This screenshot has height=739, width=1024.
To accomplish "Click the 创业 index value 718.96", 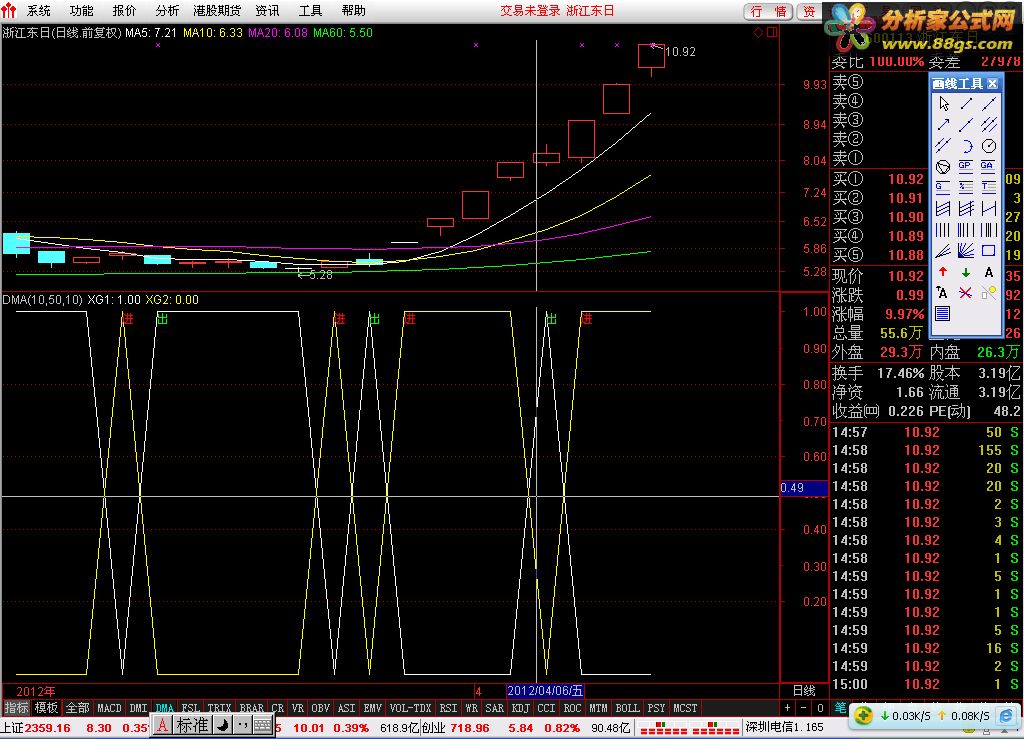I will (x=470, y=727).
